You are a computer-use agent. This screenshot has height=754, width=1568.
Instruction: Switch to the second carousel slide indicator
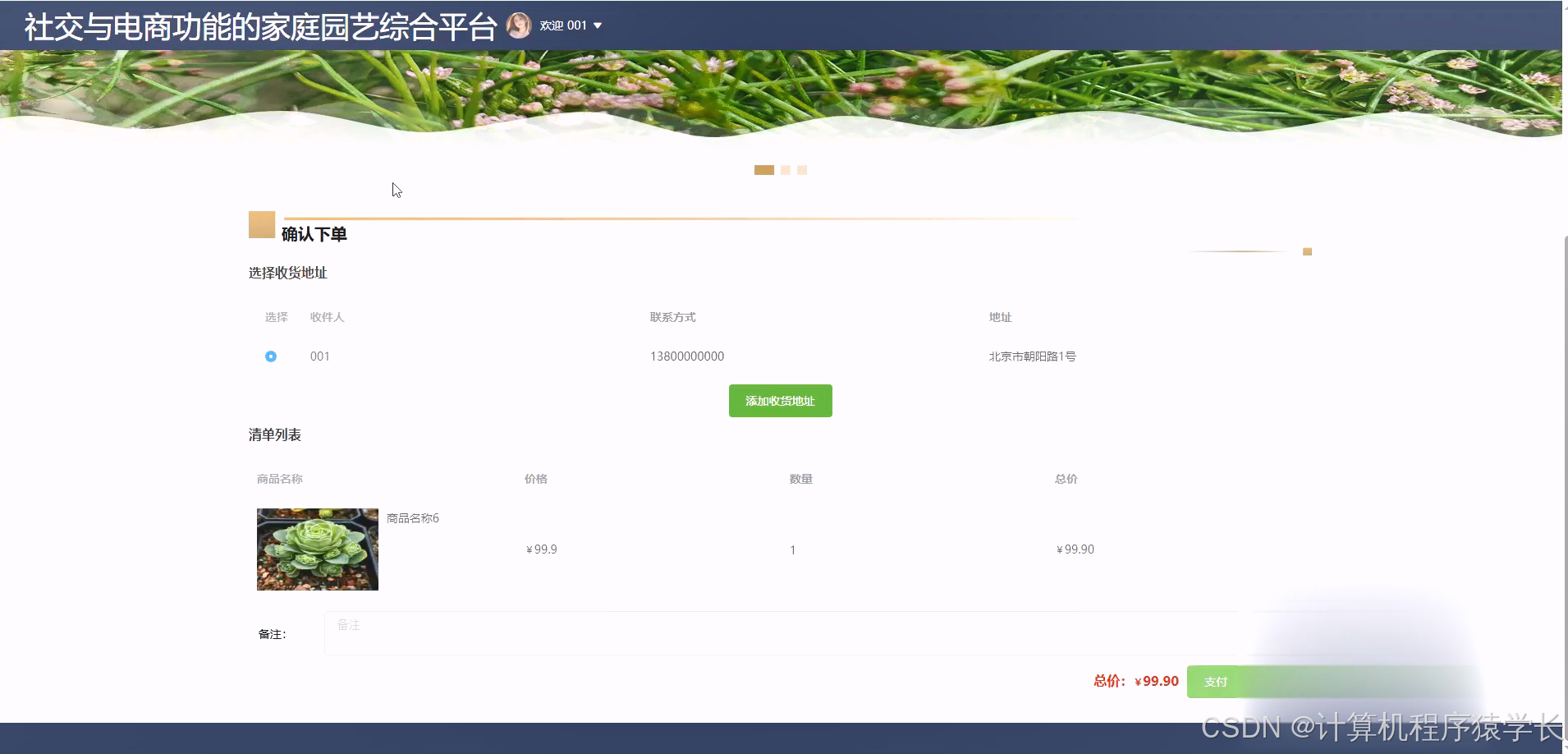(785, 170)
